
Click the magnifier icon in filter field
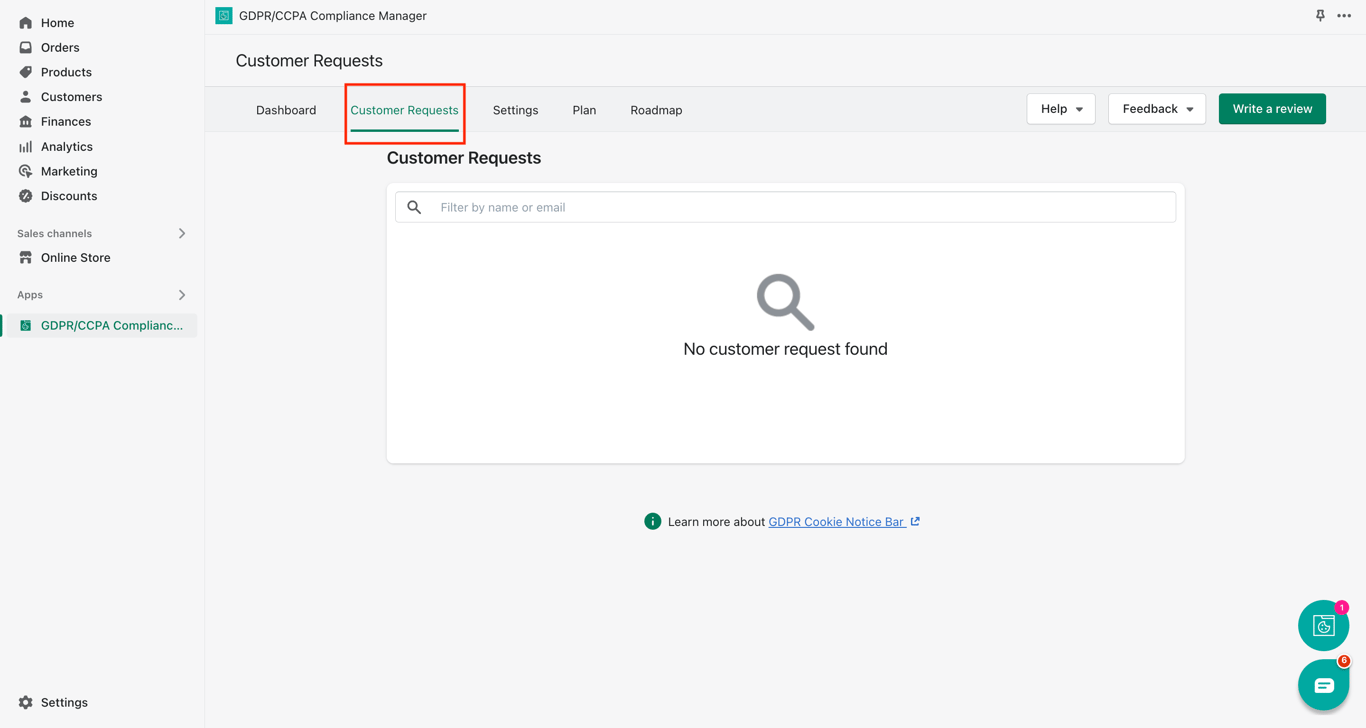pos(414,207)
